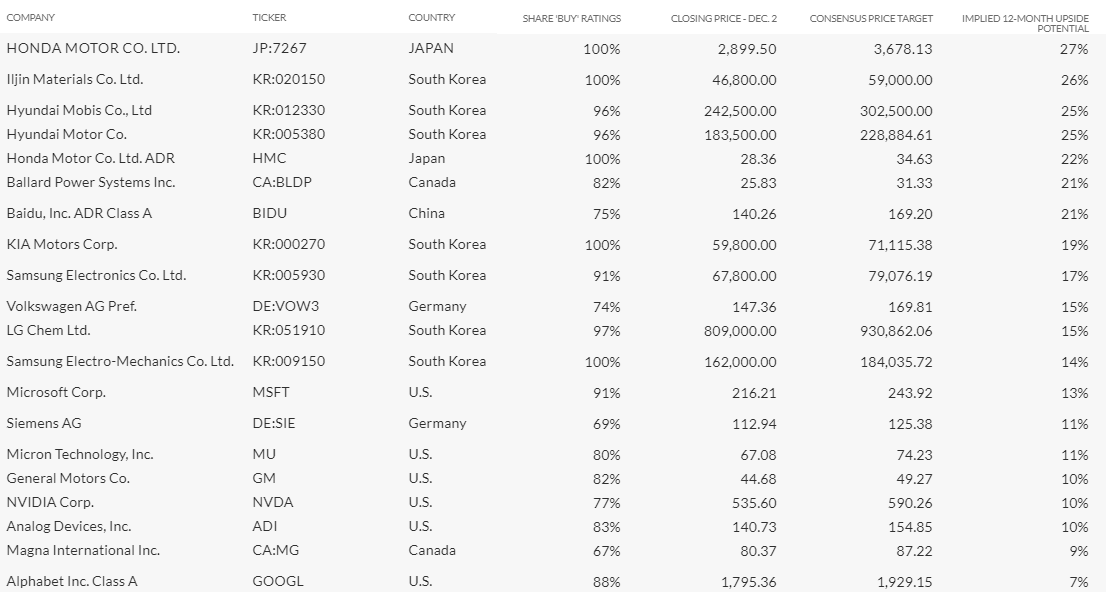Click the COUNTRY column header

432,17
